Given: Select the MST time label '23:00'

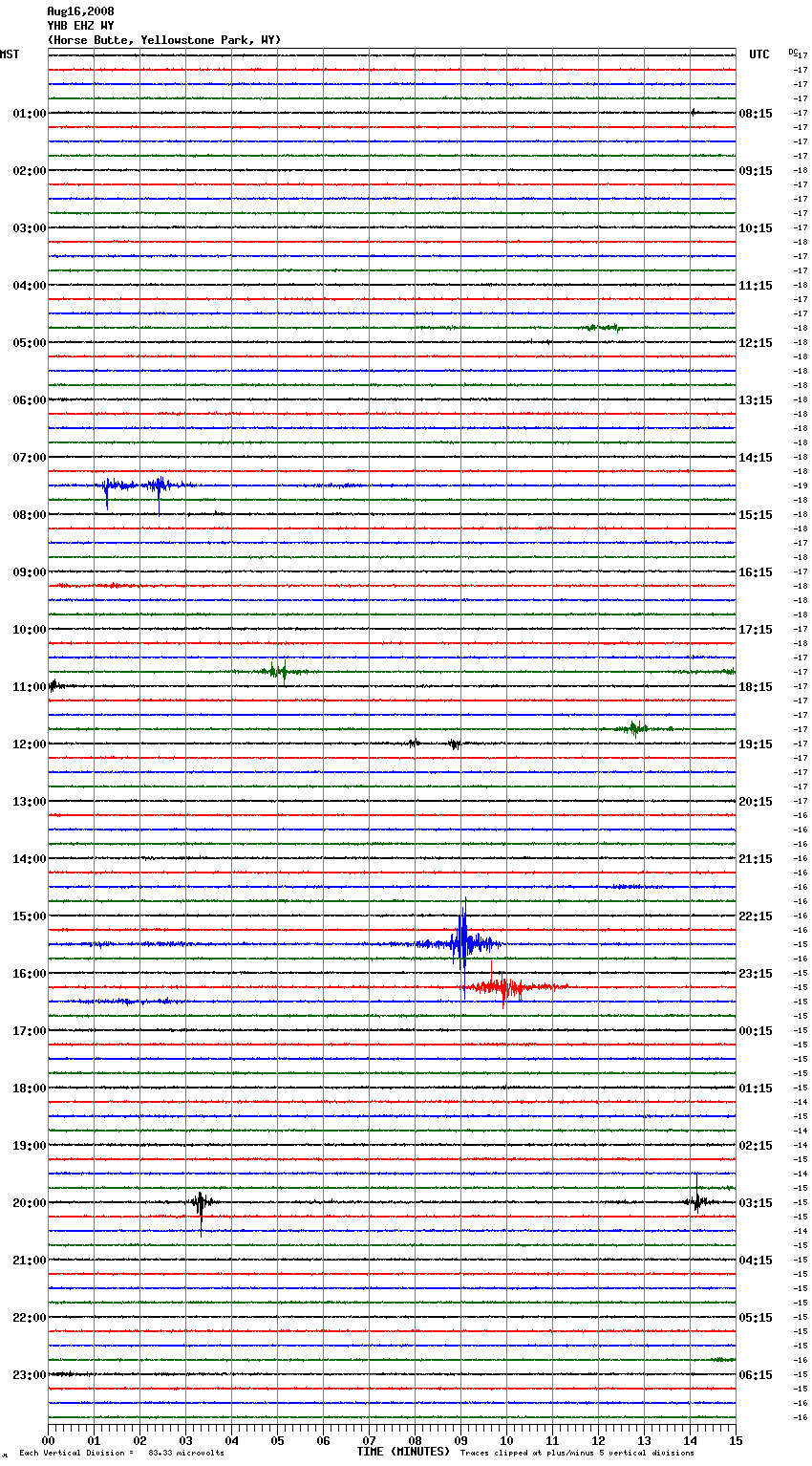Looking at the screenshot, I should (30, 1375).
